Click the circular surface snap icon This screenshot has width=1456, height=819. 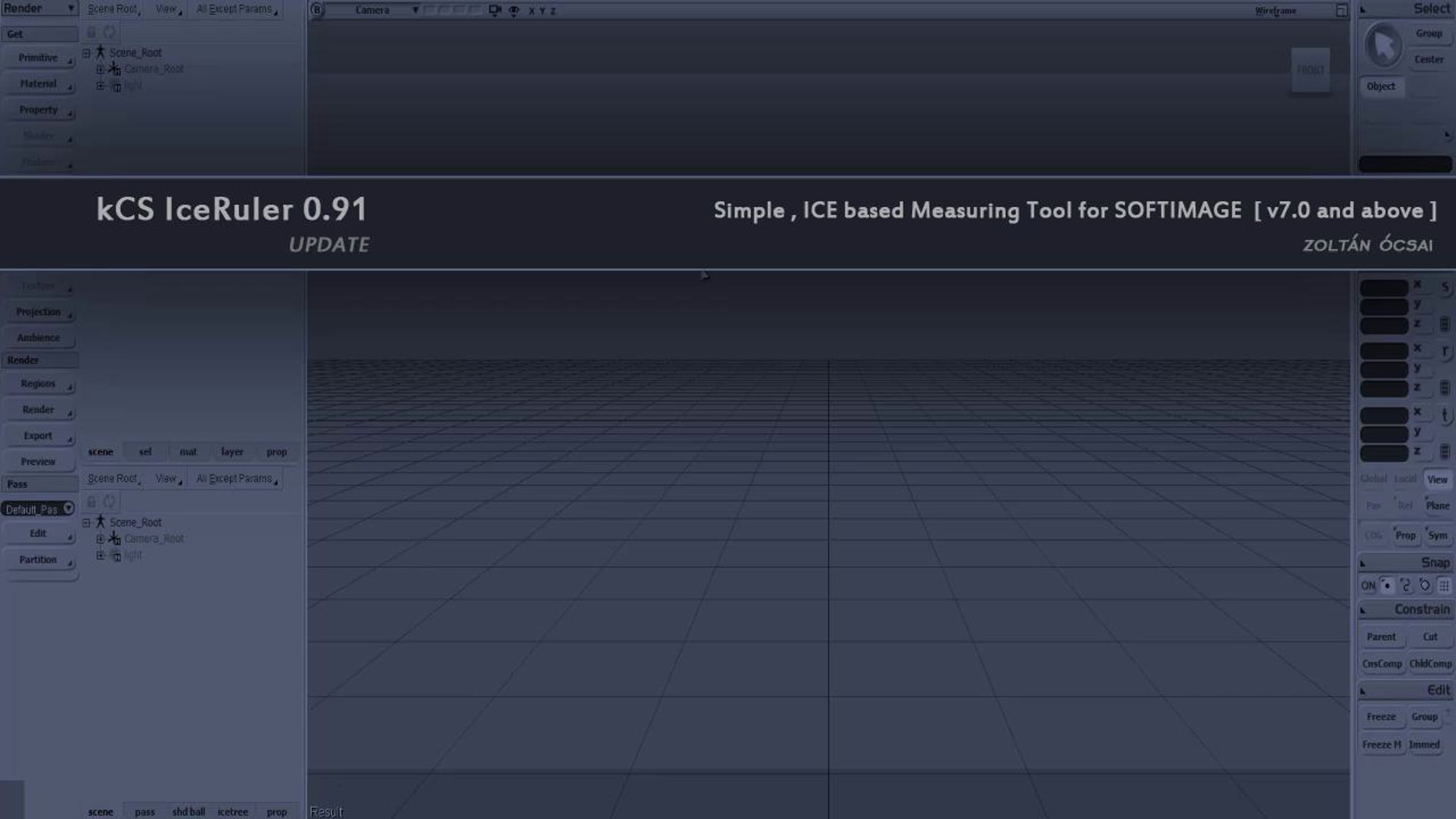click(x=1425, y=585)
